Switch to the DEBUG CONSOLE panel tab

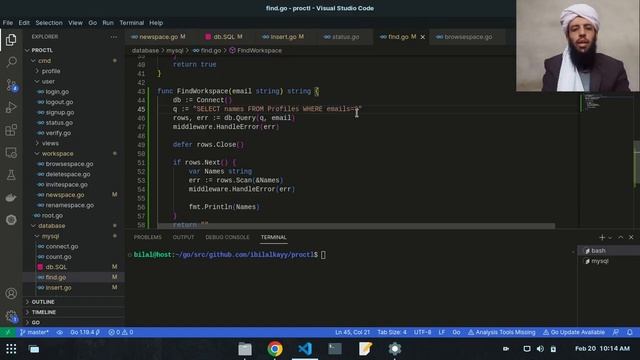pos(227,237)
